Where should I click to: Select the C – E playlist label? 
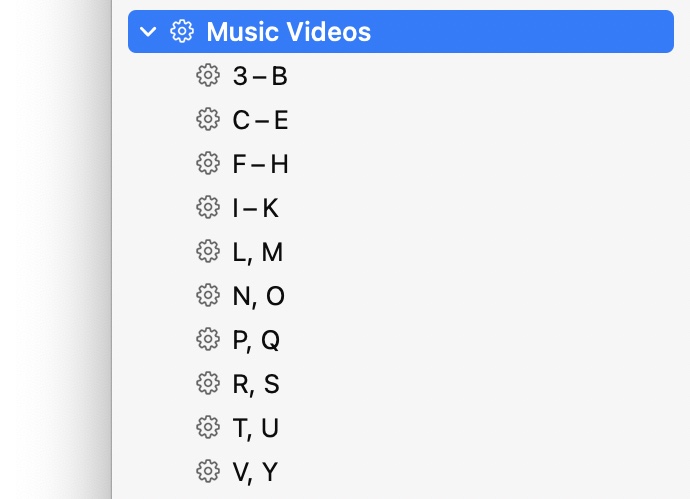(259, 120)
